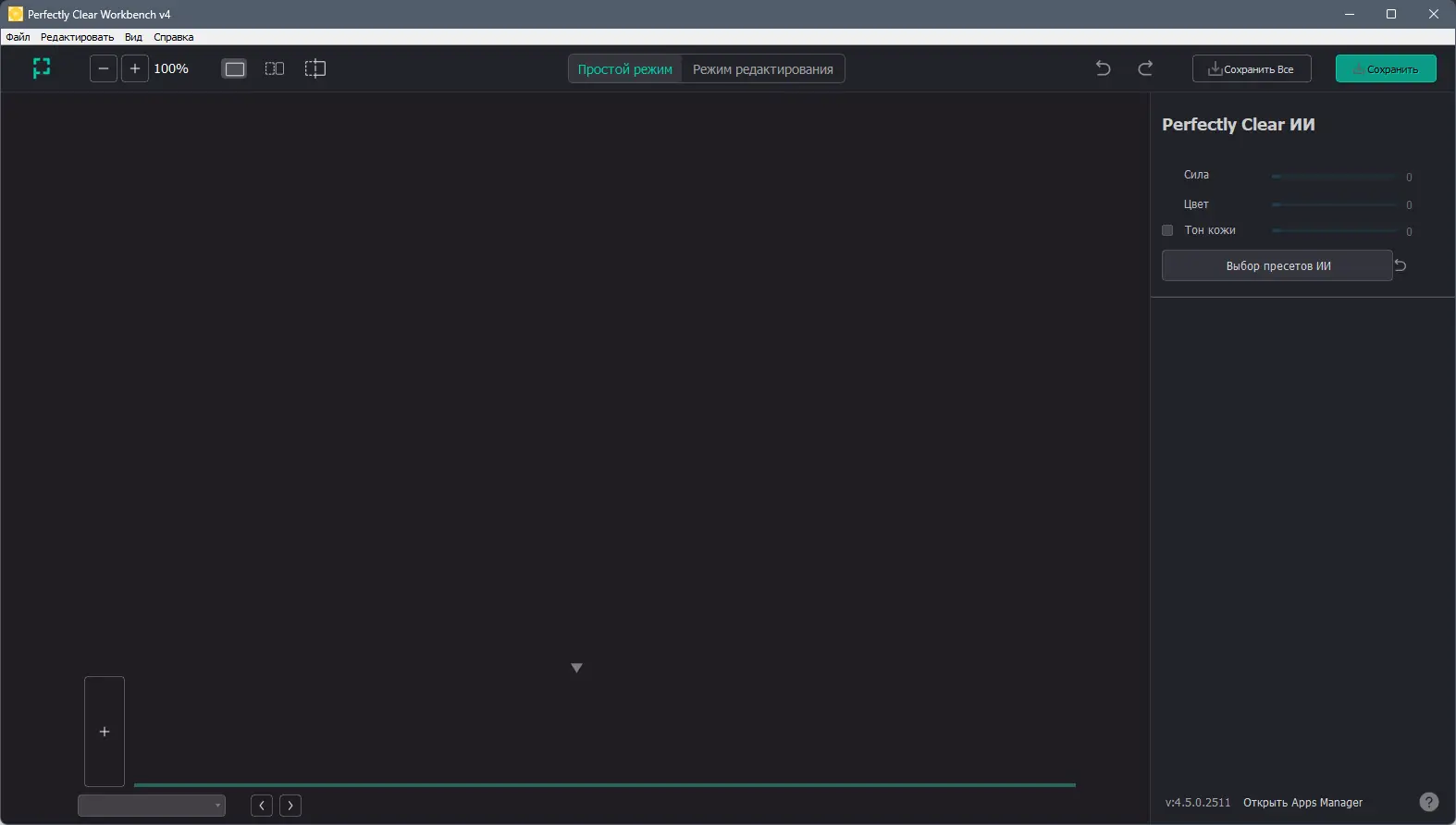Adjust the Тон кожи slider
The height and width of the screenshot is (825, 1456).
click(1334, 230)
